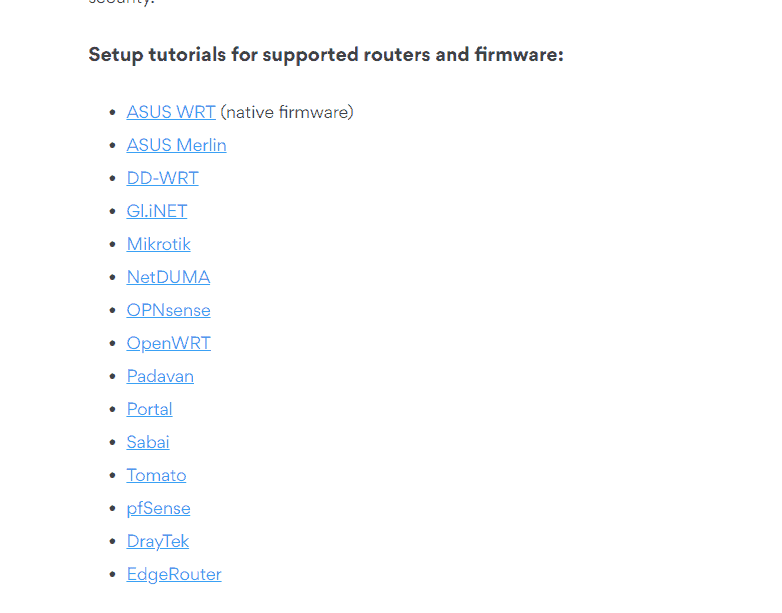This screenshot has width=782, height=613.
Task: Open the ASUS Merlin setup link
Action: 177,145
